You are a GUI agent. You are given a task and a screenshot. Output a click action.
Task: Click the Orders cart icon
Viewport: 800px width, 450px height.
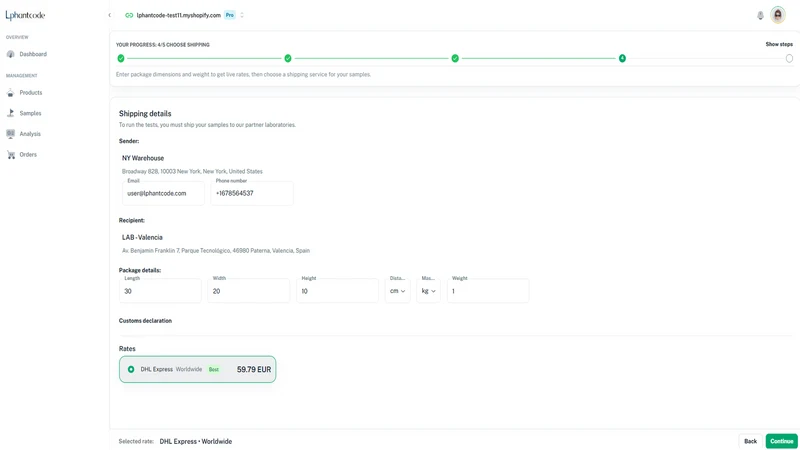[x=10, y=155]
